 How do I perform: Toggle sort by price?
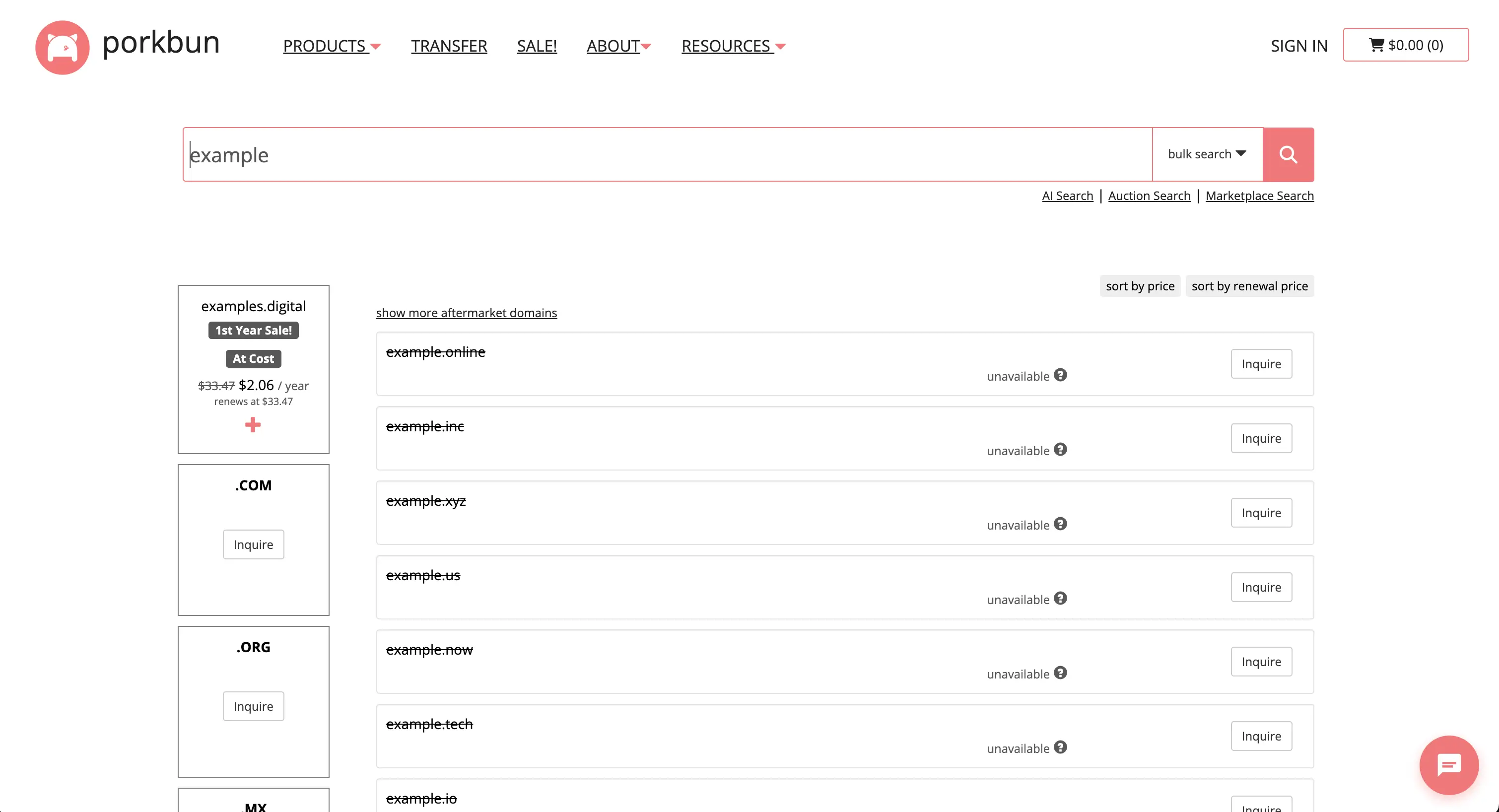(1139, 286)
